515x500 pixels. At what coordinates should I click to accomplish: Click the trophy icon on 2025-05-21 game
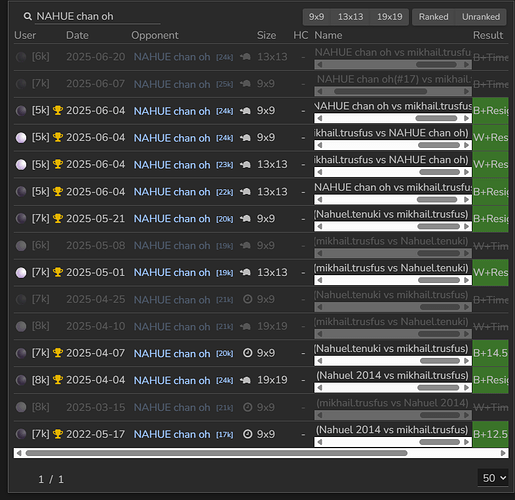click(x=58, y=219)
